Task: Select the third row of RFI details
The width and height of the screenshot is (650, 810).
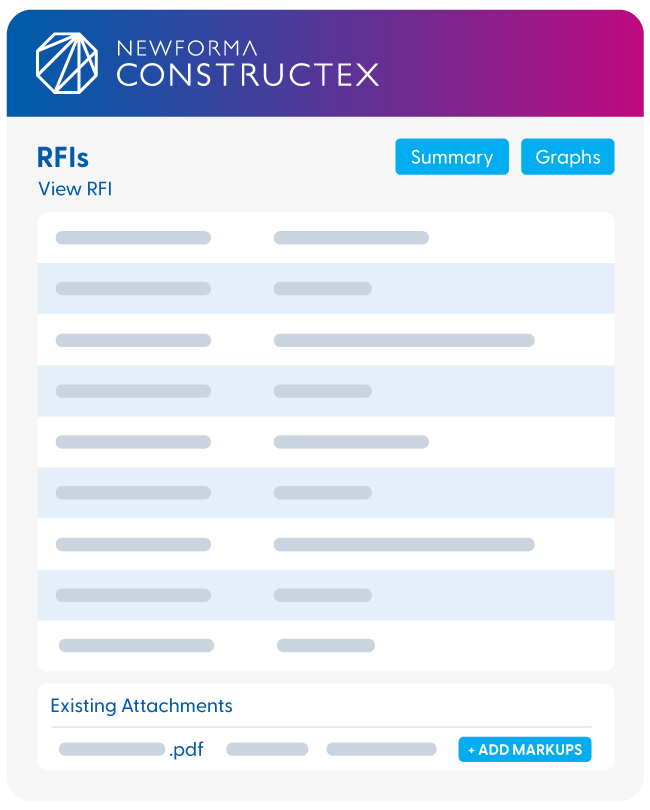Action: coord(326,340)
